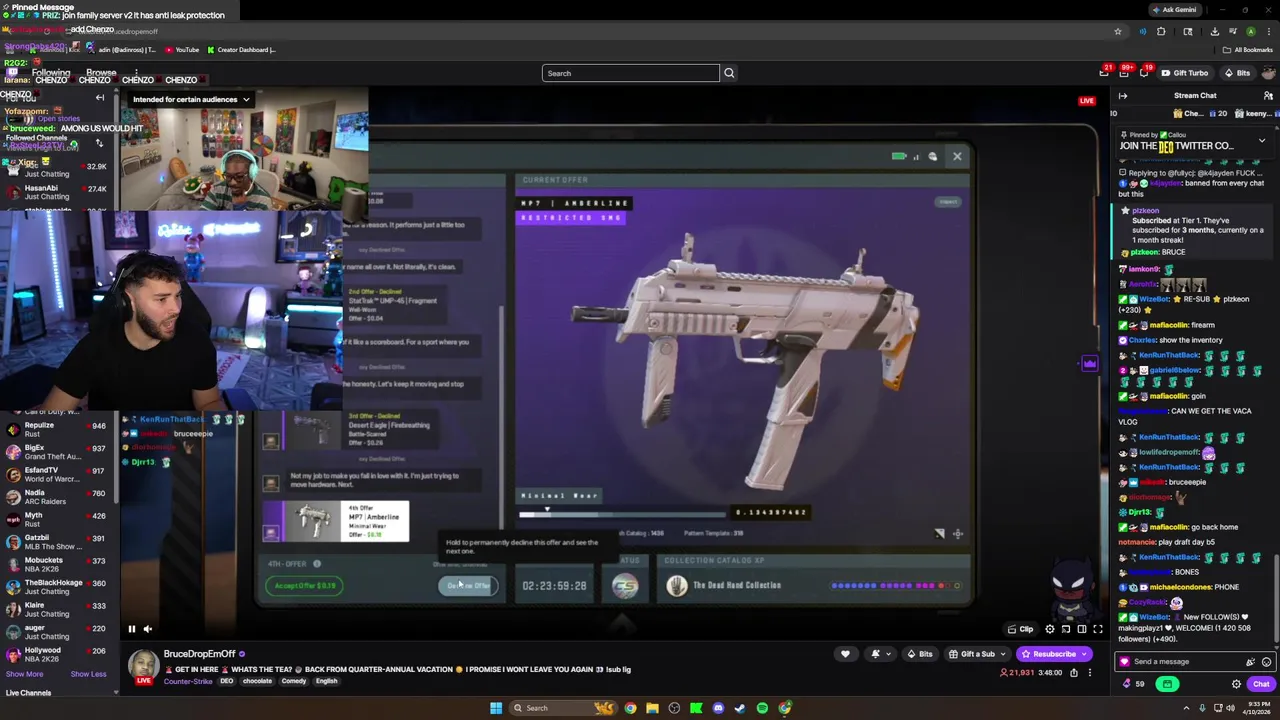Open the Bits menu in the top navigation

pos(1237,73)
